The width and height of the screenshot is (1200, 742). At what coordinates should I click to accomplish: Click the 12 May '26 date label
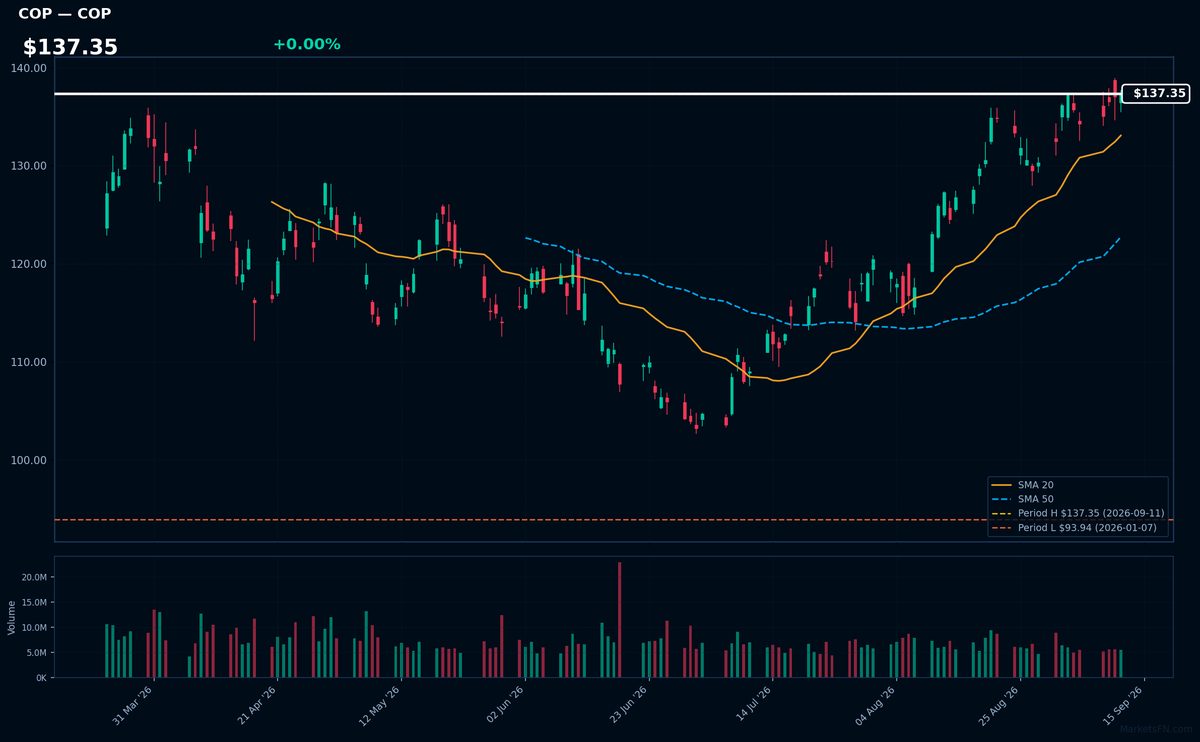click(x=380, y=705)
